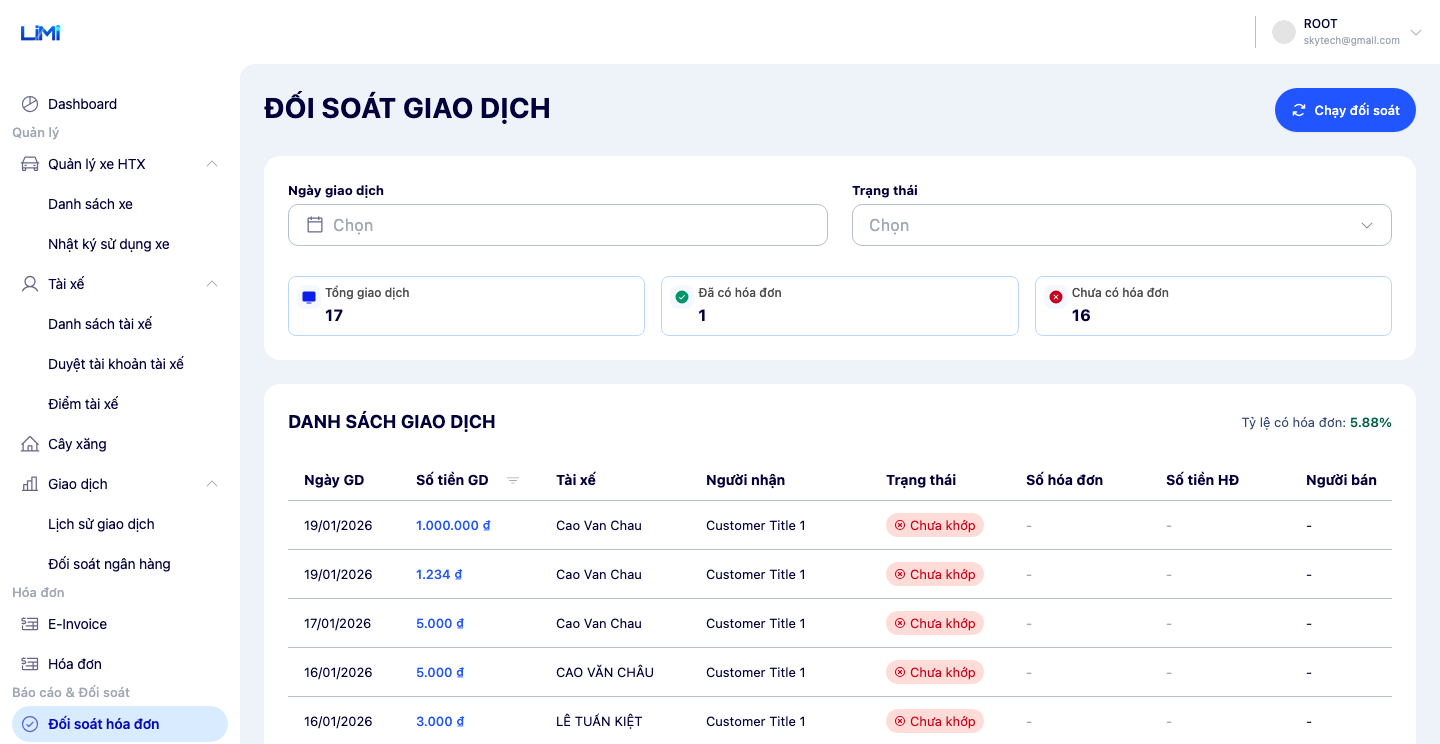Click the calendar icon in Ngày giao dịch field
The height and width of the screenshot is (744, 1440).
(315, 225)
